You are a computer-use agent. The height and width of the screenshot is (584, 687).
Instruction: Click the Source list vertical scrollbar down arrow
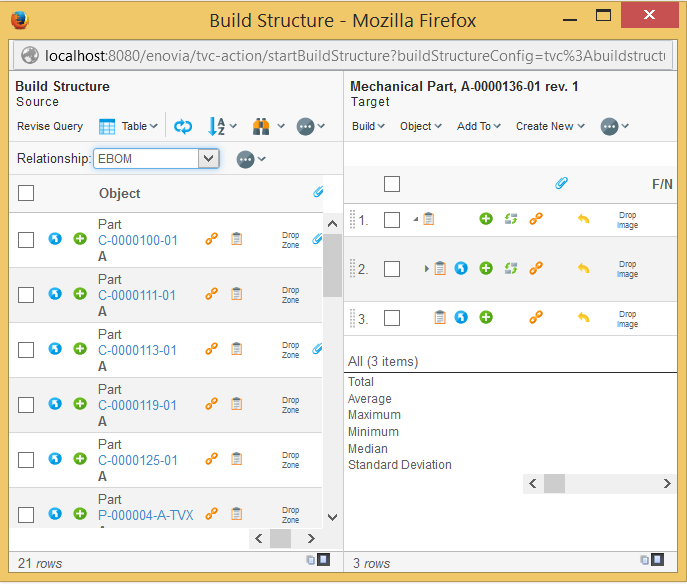click(332, 518)
